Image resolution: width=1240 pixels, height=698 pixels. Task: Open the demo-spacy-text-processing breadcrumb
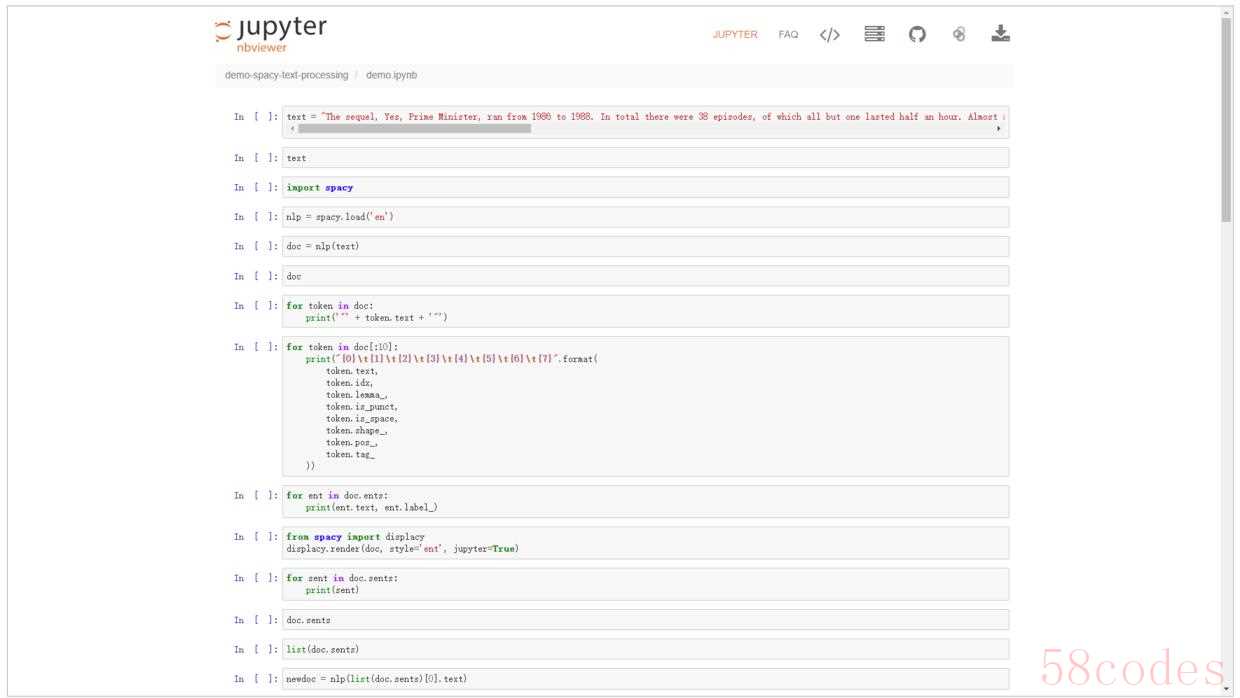point(286,75)
